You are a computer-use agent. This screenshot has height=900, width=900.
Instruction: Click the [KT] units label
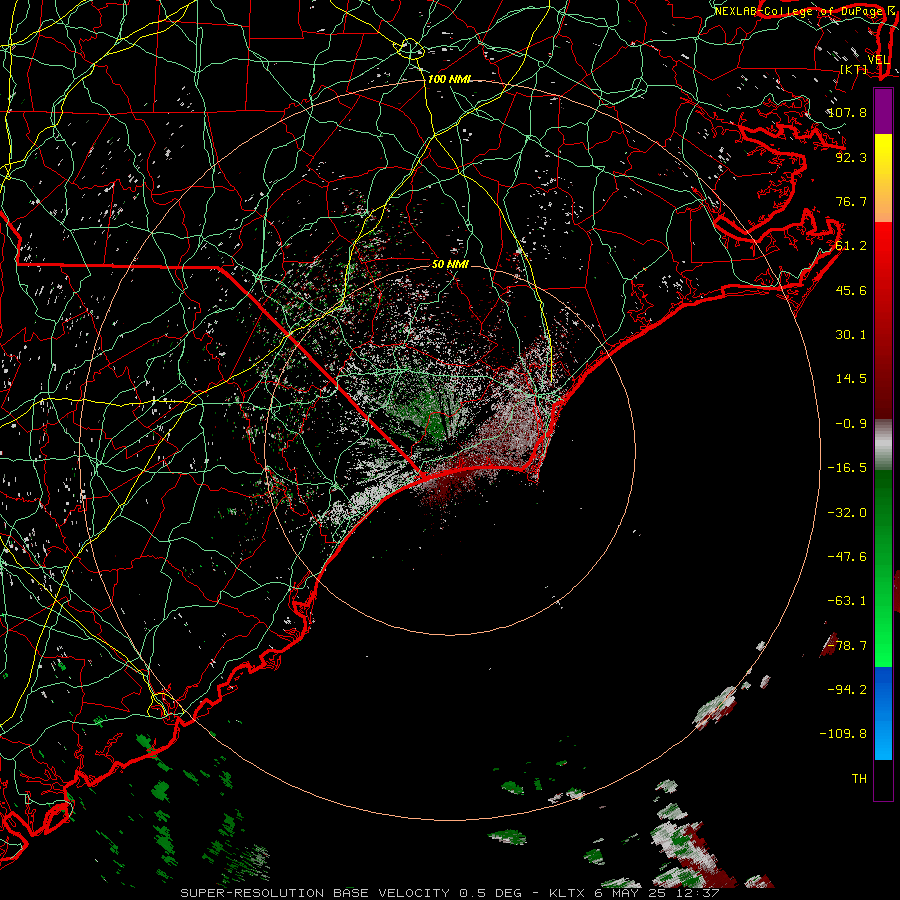854,70
